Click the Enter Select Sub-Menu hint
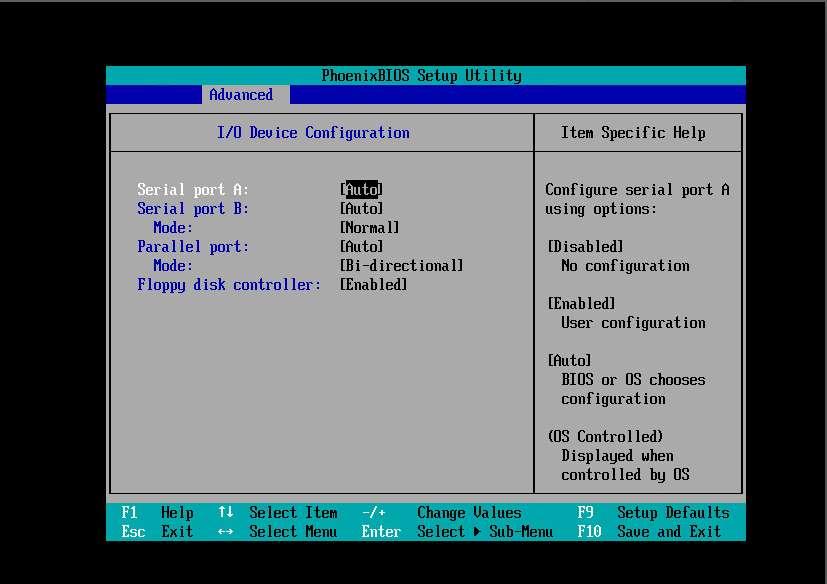 [457, 531]
